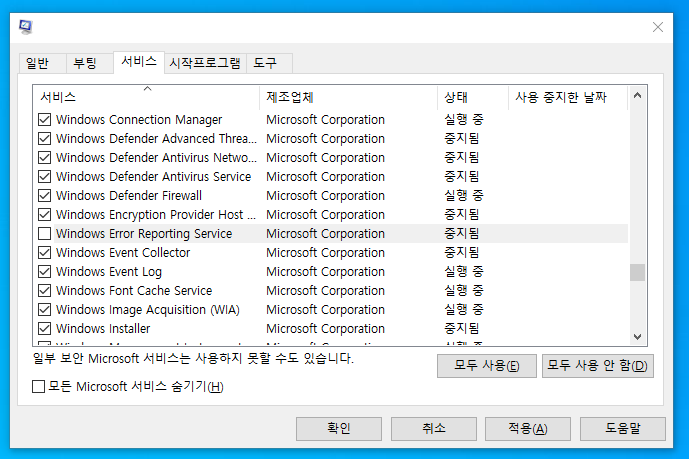Click Windows Defender Firewall service name

coord(129,195)
